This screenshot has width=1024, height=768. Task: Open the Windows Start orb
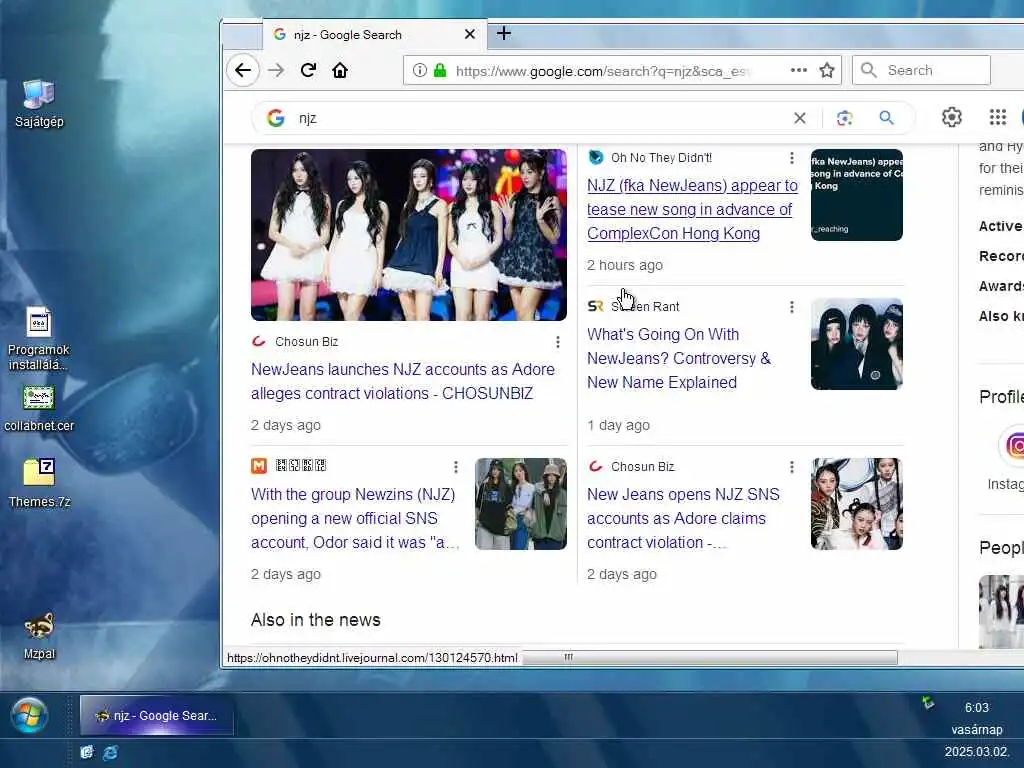coord(29,715)
